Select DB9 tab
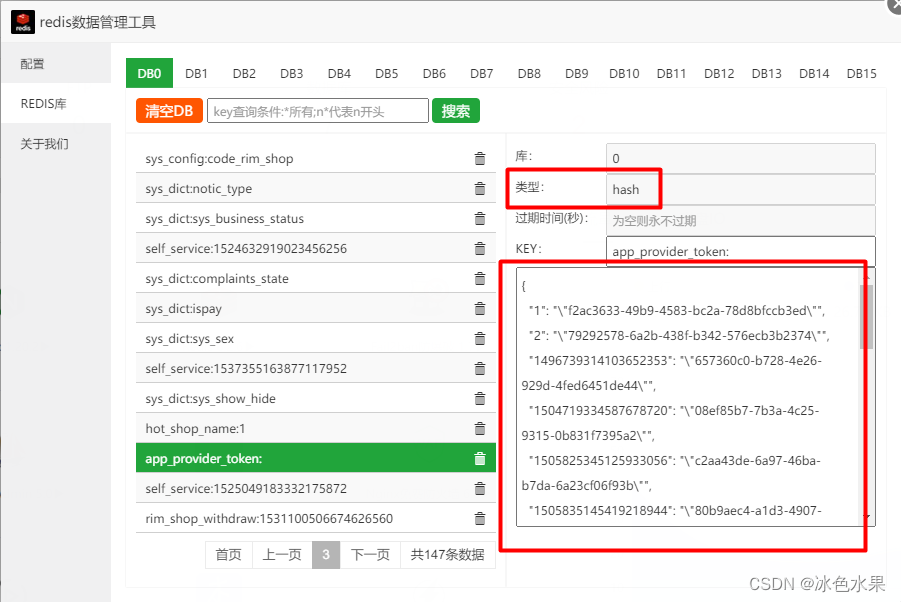This screenshot has height=602, width=901. pos(577,74)
